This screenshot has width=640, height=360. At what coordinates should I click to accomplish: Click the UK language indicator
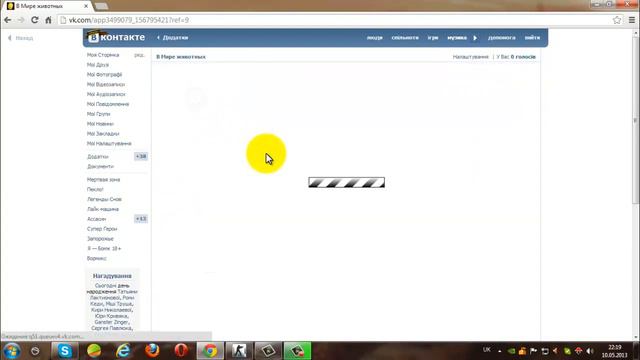pyautogui.click(x=487, y=350)
